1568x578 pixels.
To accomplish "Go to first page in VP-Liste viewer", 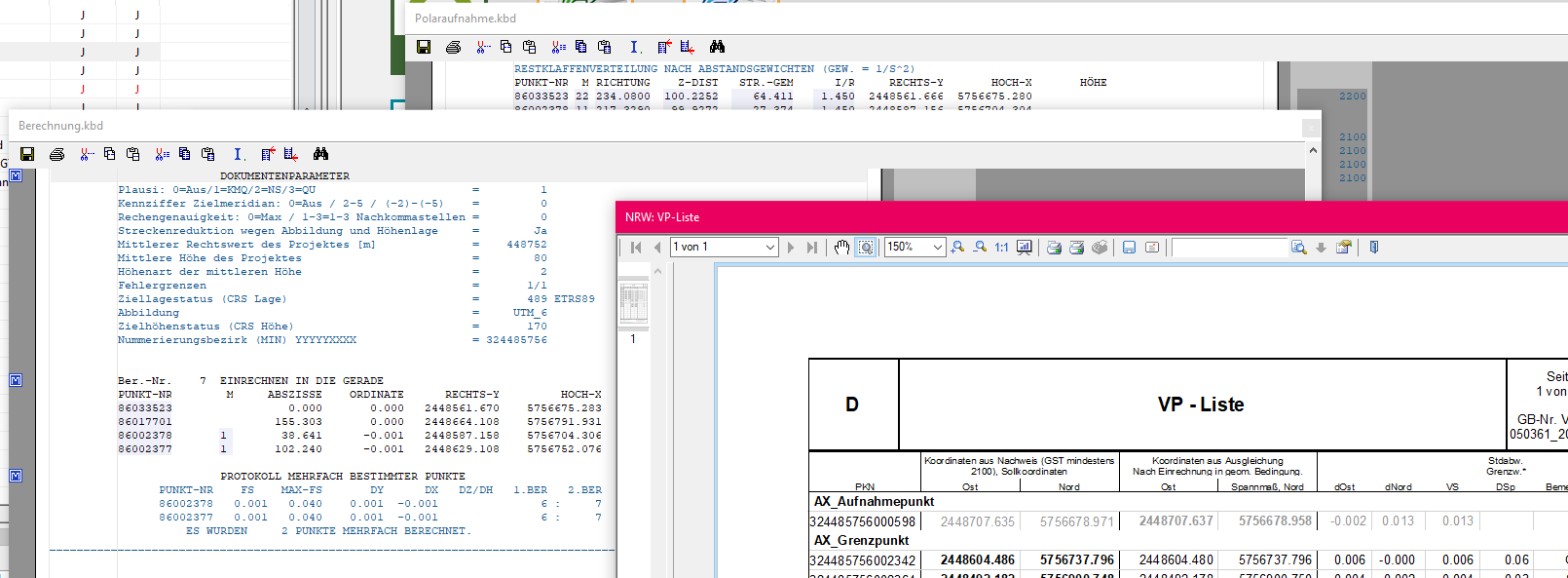I will coord(636,248).
